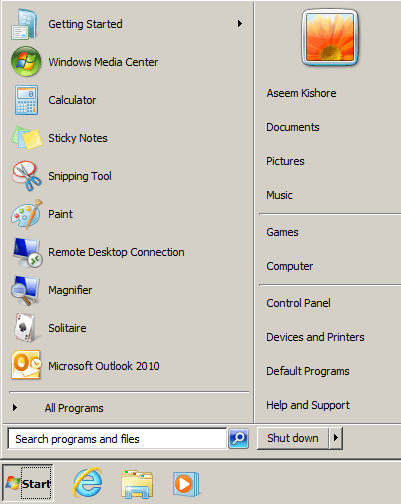Open the Paint palette icon

tap(27, 214)
